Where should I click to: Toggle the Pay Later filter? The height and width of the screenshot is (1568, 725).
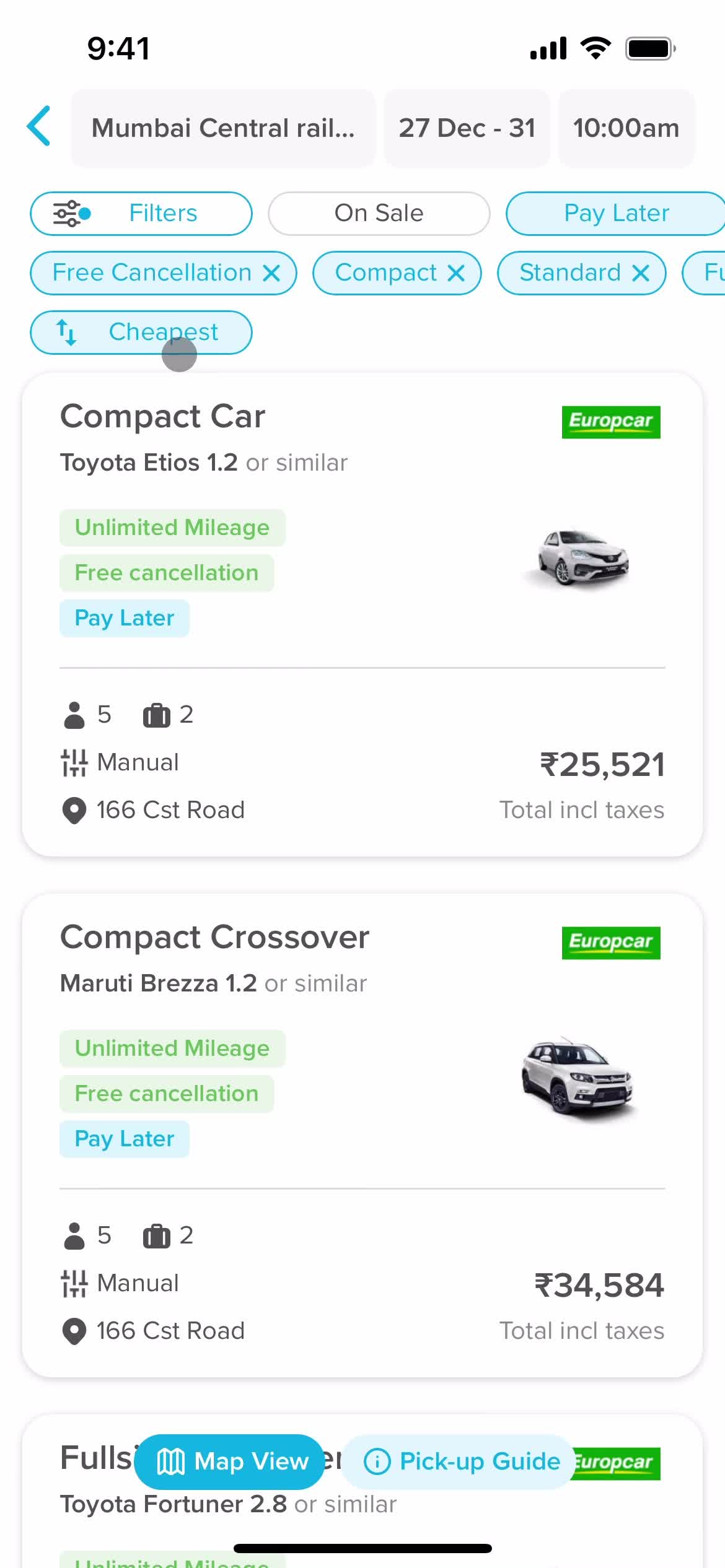tap(616, 214)
